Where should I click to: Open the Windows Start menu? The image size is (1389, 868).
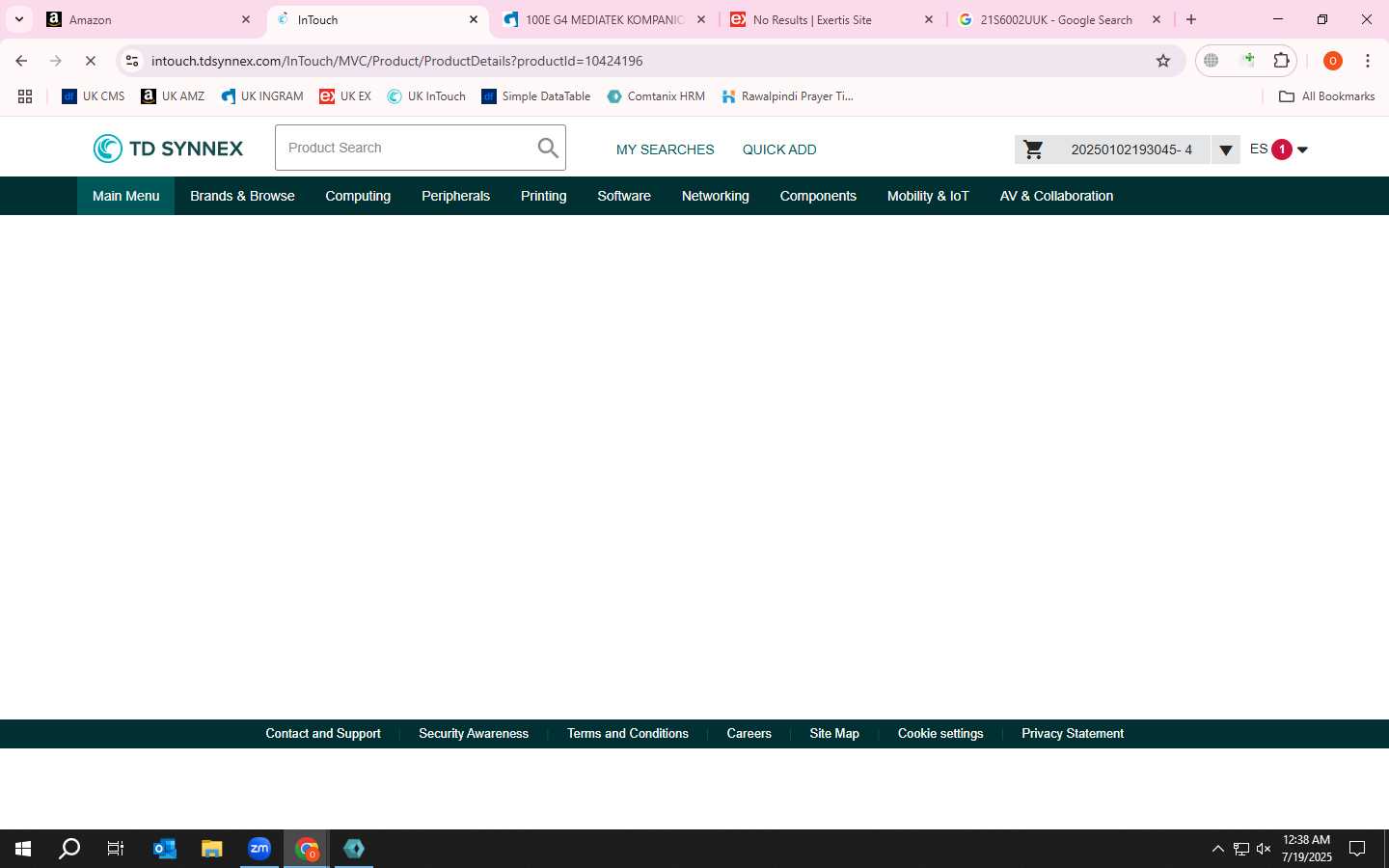point(23,849)
